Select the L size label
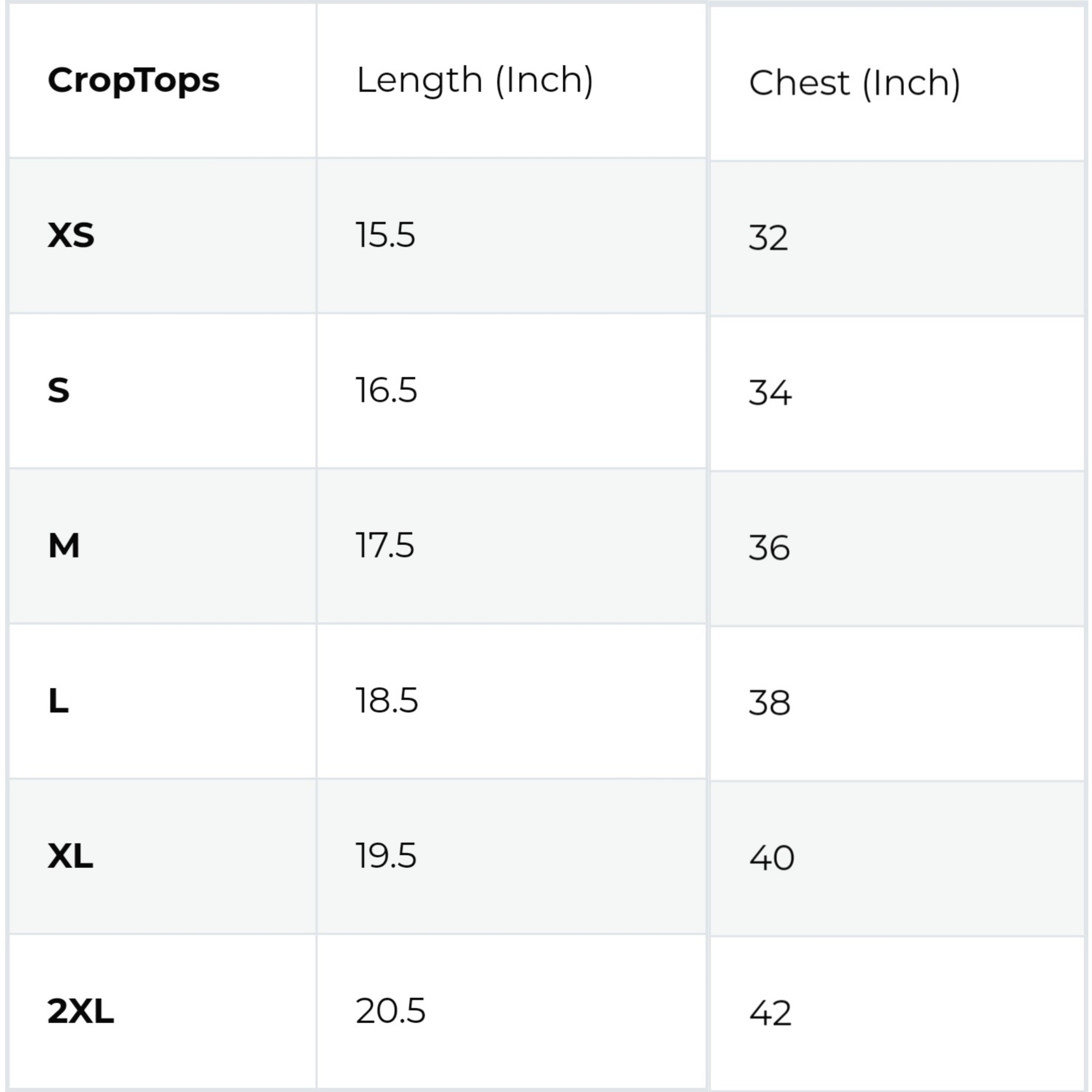The height and width of the screenshot is (1092, 1092). pyautogui.click(x=58, y=701)
